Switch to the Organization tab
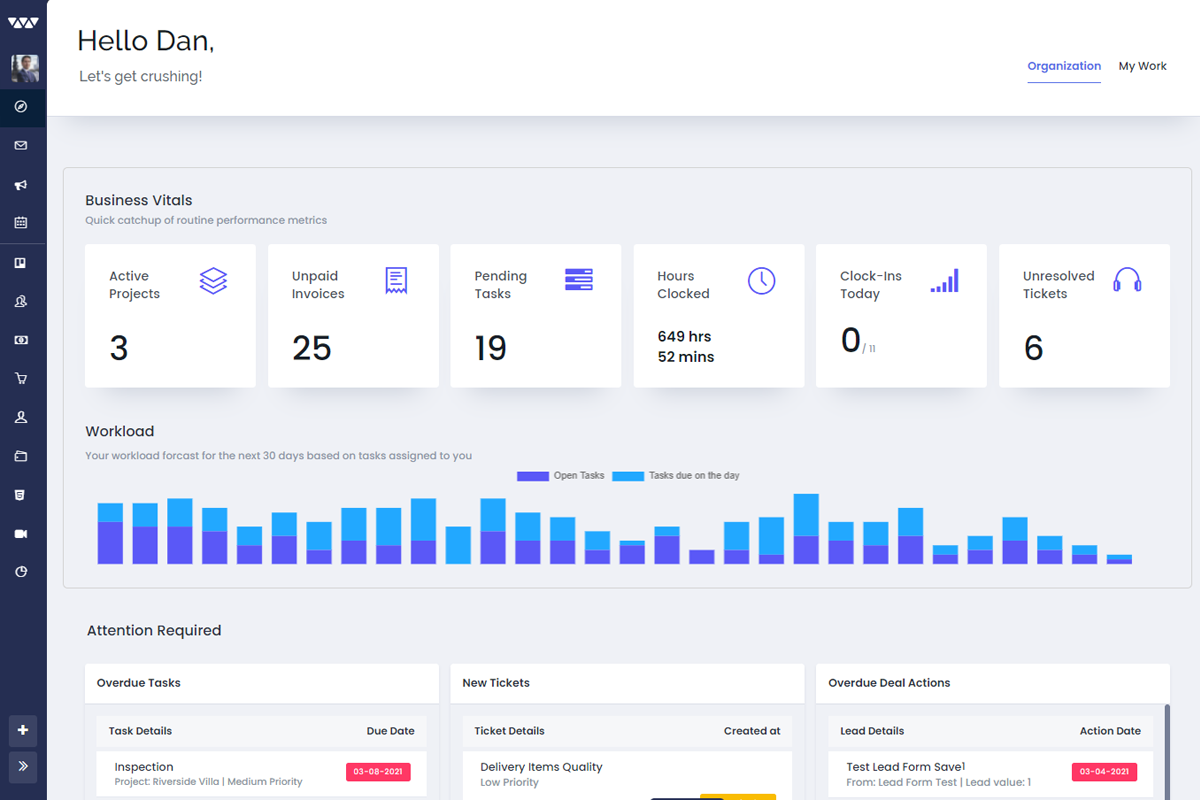Image resolution: width=1200 pixels, height=800 pixels. point(1064,66)
